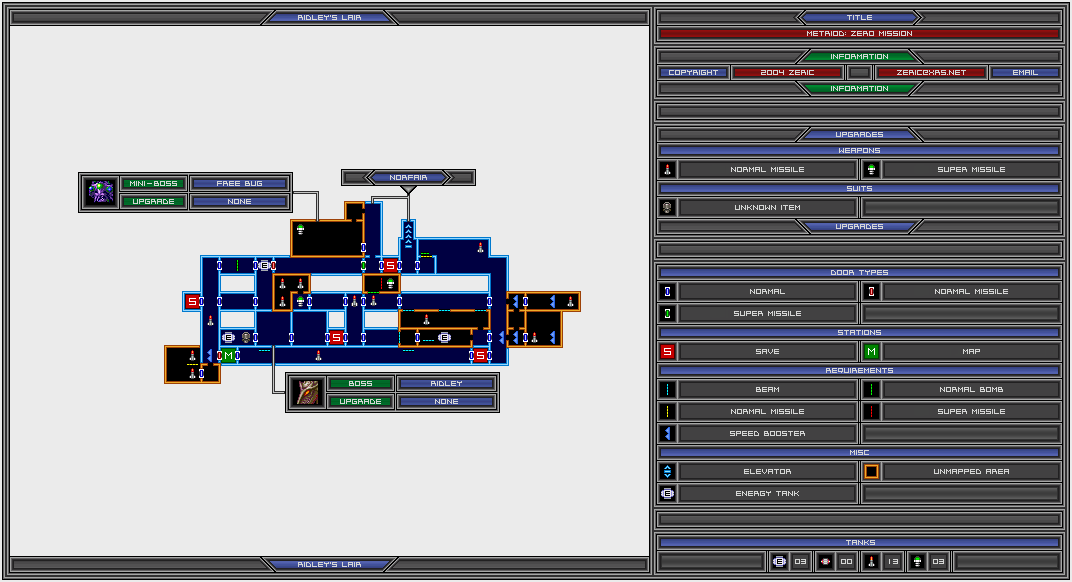The height and width of the screenshot is (582, 1072).
Task: Click the Metroid: Zero Mission title bar
Action: click(859, 33)
